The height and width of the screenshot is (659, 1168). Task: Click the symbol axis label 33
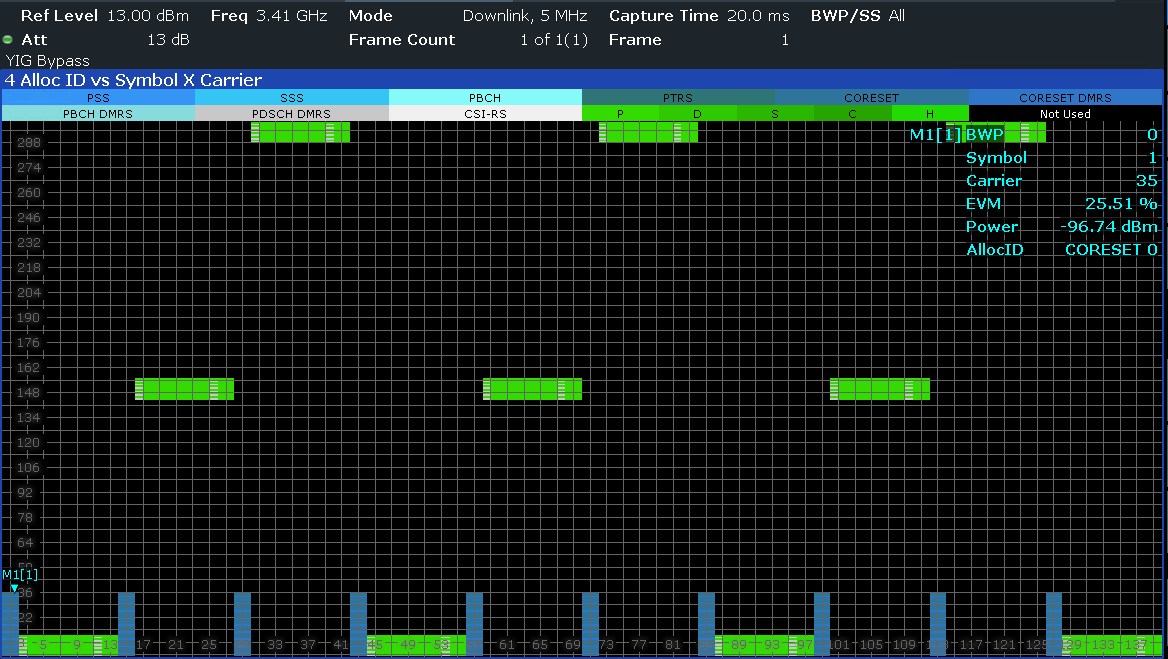pos(275,644)
